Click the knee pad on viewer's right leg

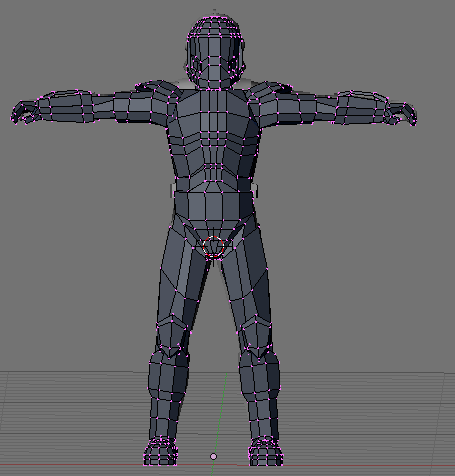pyautogui.click(x=257, y=337)
